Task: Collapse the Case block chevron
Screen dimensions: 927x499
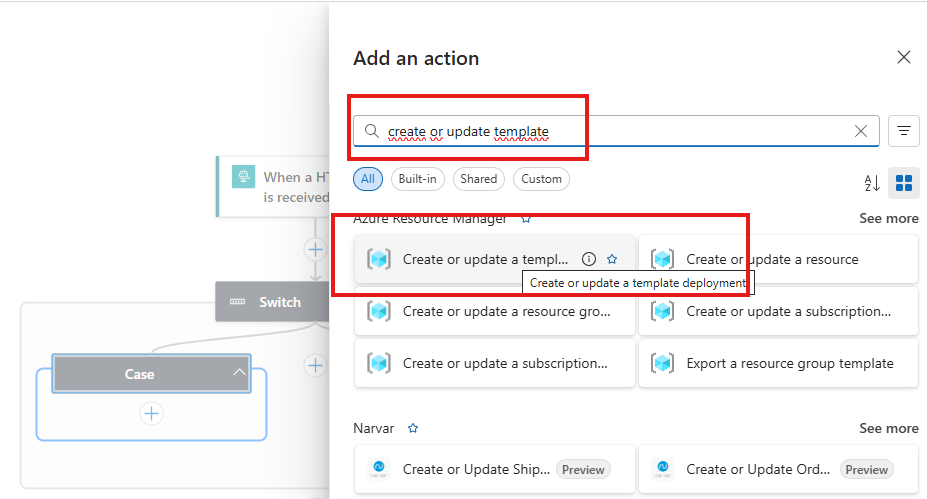Action: click(239, 372)
